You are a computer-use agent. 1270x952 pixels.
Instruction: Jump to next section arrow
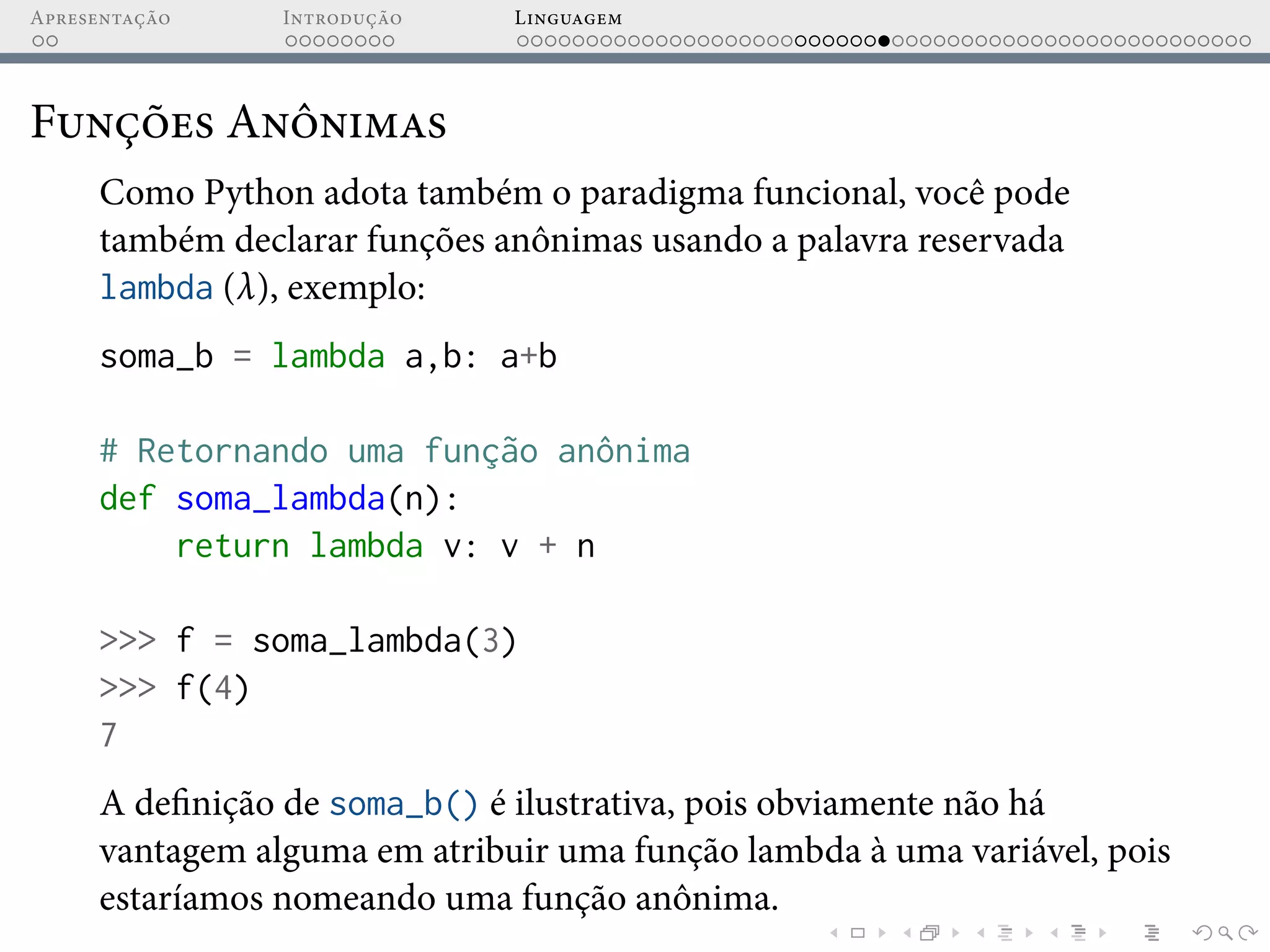click(x=1103, y=933)
